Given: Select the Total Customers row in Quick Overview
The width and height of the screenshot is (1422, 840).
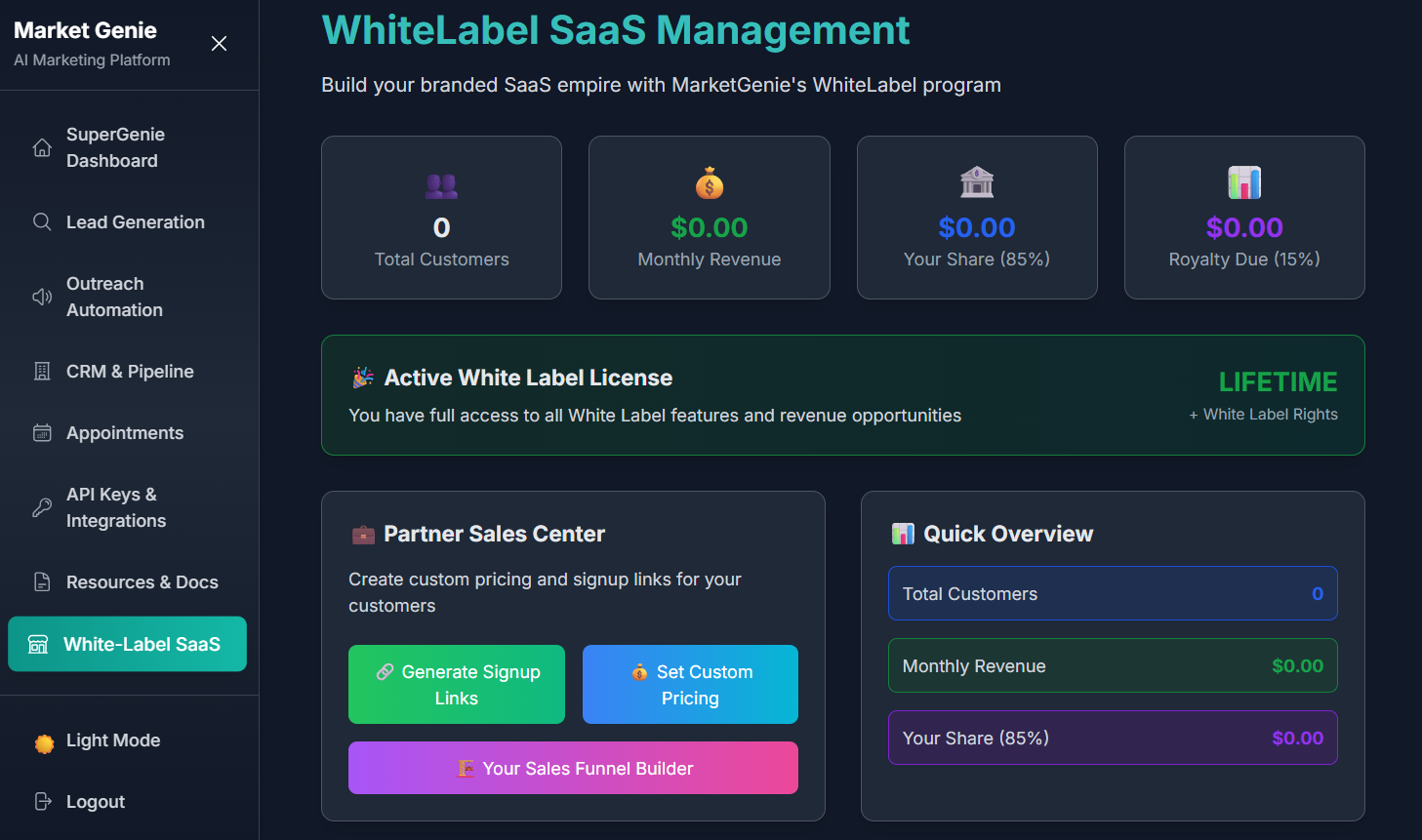Looking at the screenshot, I should (1113, 593).
